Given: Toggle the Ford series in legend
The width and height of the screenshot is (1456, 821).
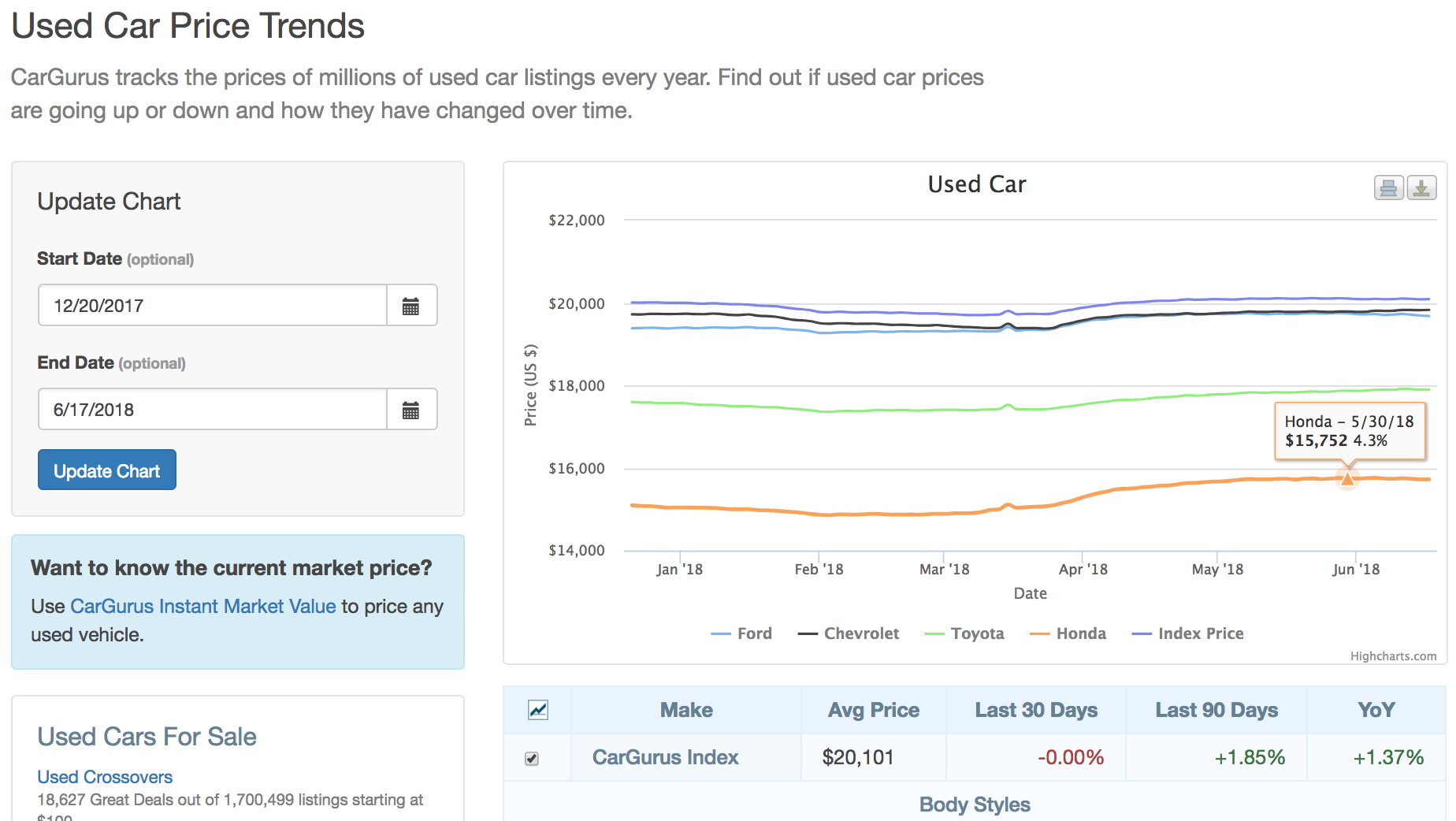Looking at the screenshot, I should pos(741,633).
